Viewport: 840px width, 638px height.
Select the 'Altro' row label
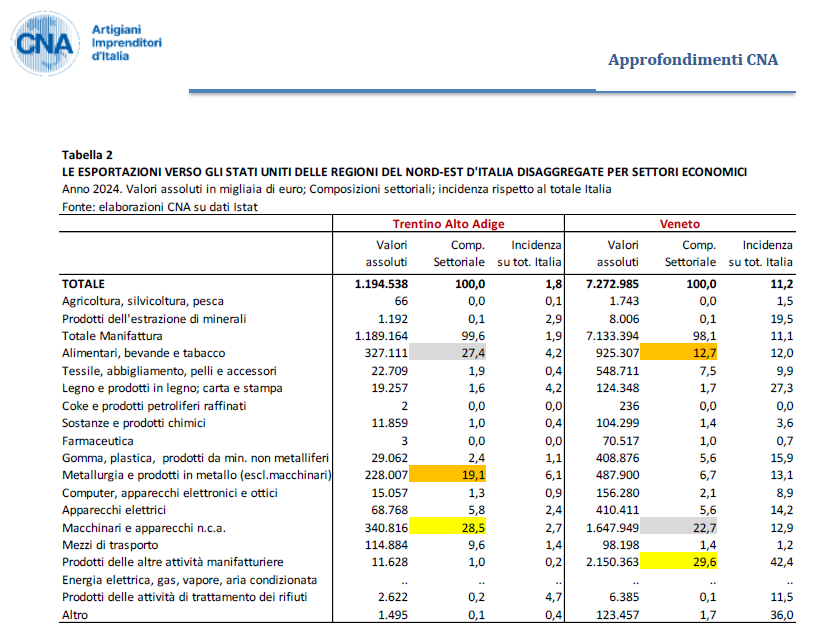(74, 615)
